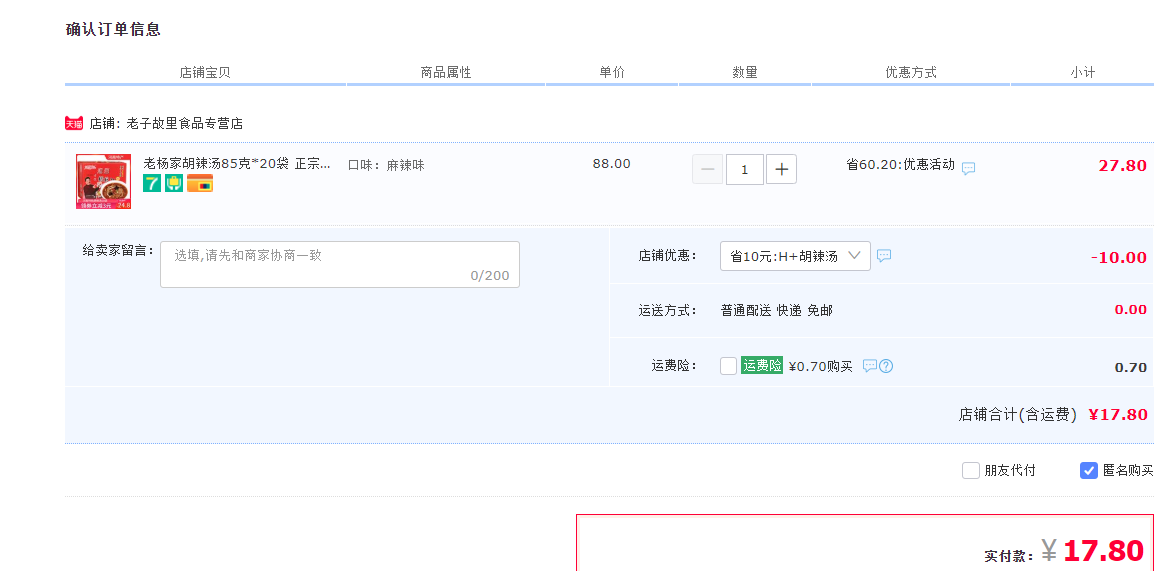This screenshot has width=1159, height=571.
Task: Click the shipping text 普通配送 快递 免邮
Action: point(776,310)
